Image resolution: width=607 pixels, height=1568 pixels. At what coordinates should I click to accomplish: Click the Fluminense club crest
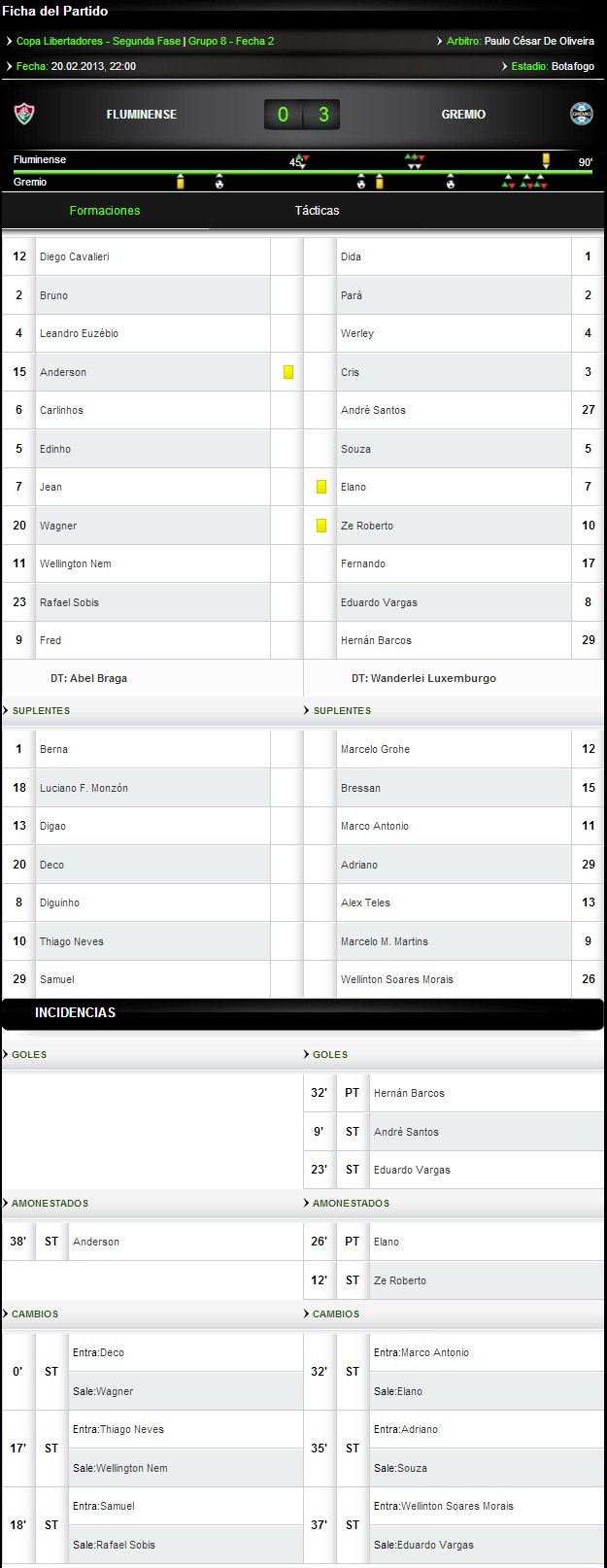(23, 115)
